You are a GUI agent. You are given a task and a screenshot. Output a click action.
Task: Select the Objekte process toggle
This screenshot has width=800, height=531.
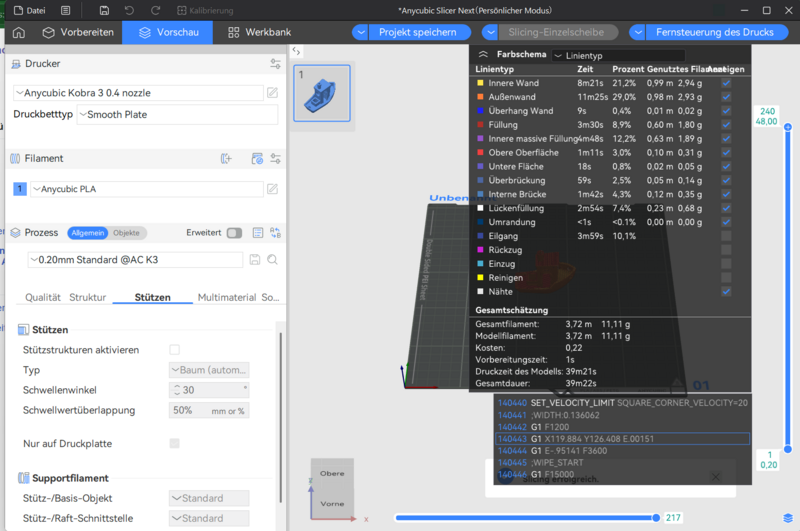click(x=127, y=233)
